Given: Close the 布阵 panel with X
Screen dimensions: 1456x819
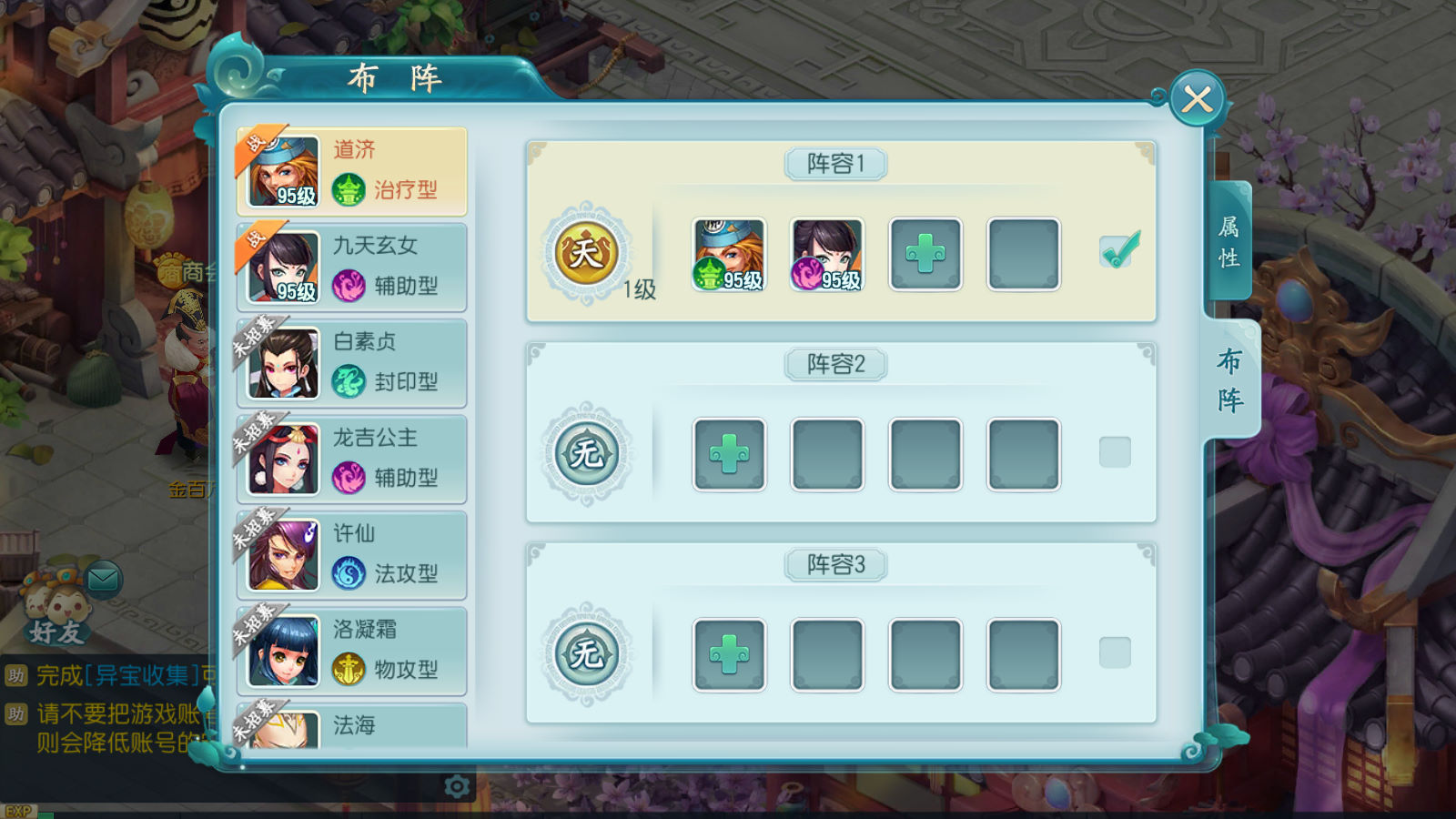Looking at the screenshot, I should tap(1197, 98).
